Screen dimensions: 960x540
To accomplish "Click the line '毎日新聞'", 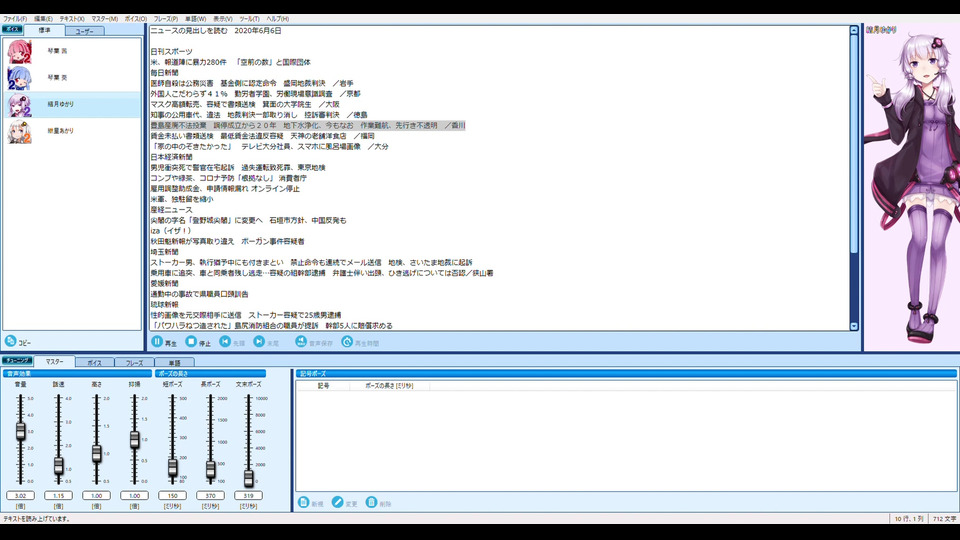I will coord(165,72).
